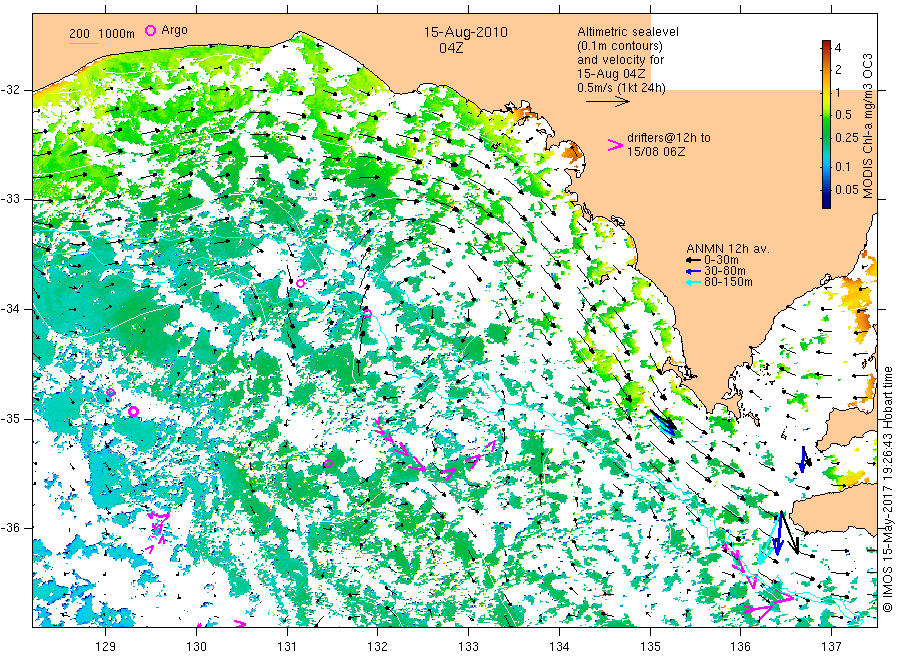This screenshot has height=660, width=900.
Task: Click the '0.25' color bar tick label
Action: 847,138
